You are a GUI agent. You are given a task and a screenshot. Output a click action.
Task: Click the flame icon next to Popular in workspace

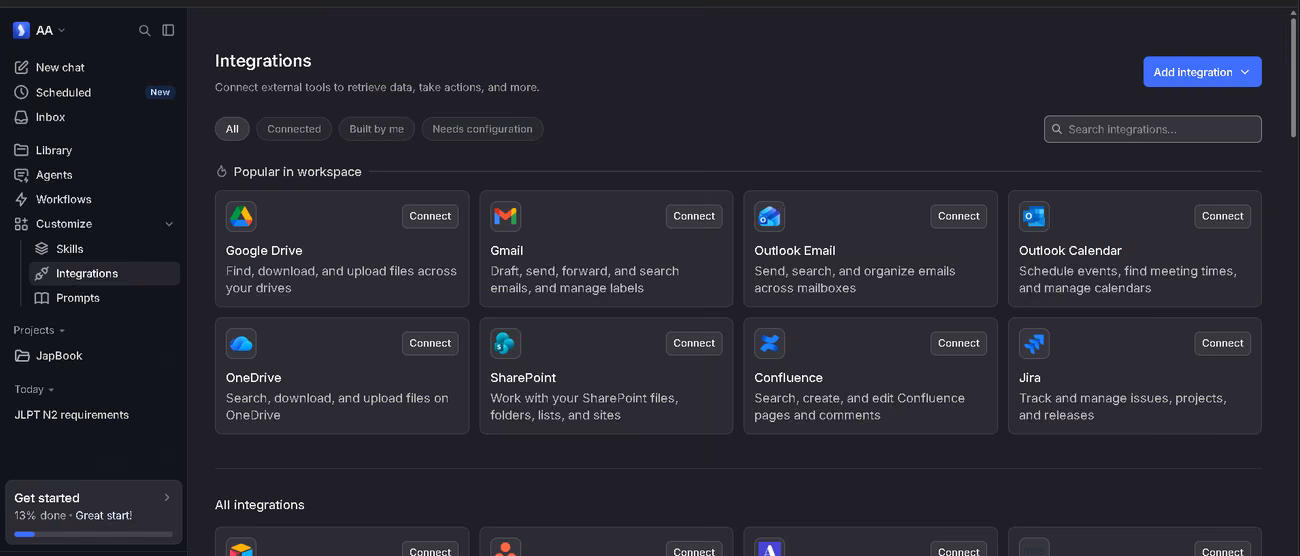tap(222, 172)
